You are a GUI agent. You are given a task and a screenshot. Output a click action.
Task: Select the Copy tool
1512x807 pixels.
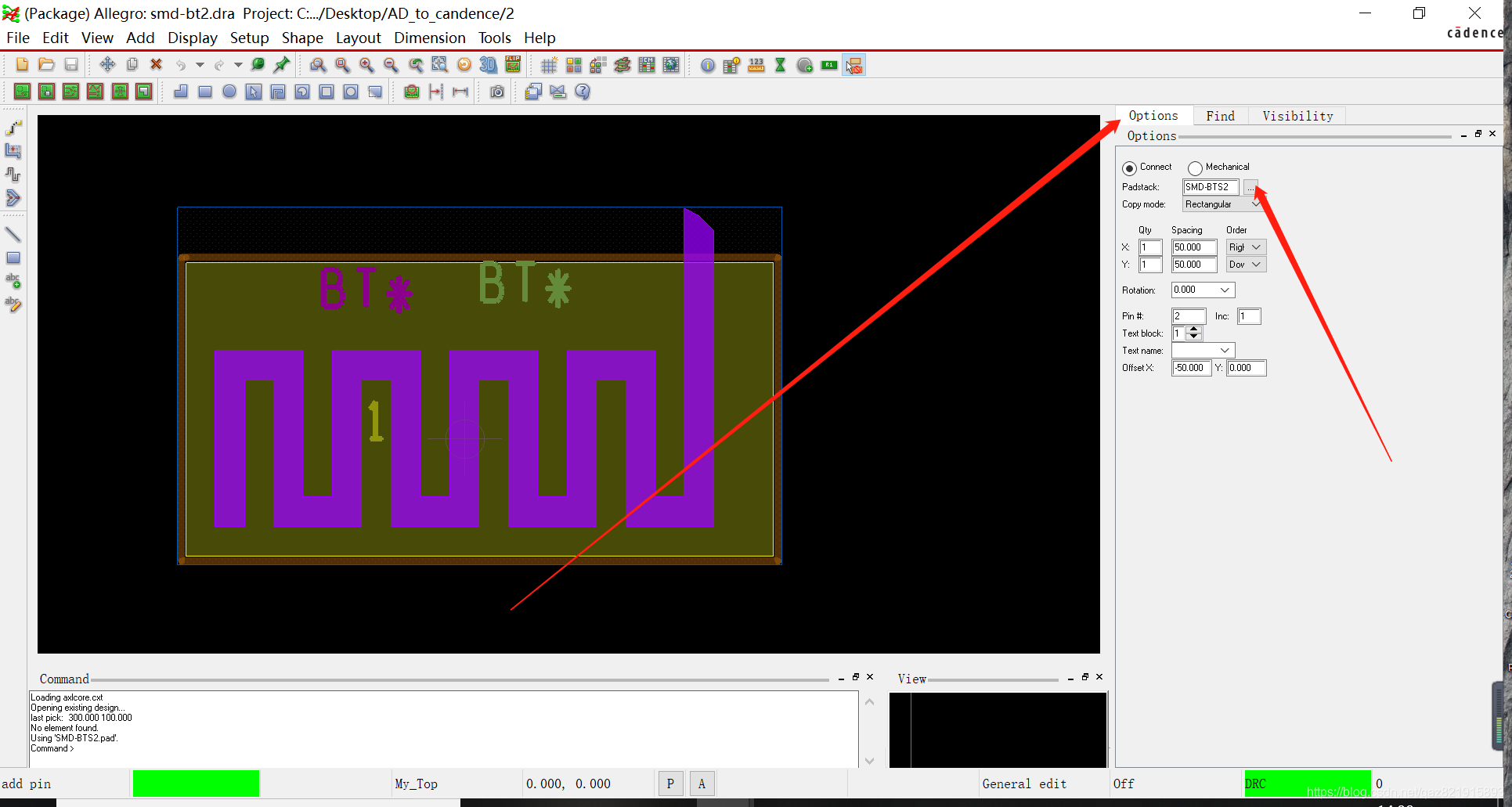[x=132, y=65]
